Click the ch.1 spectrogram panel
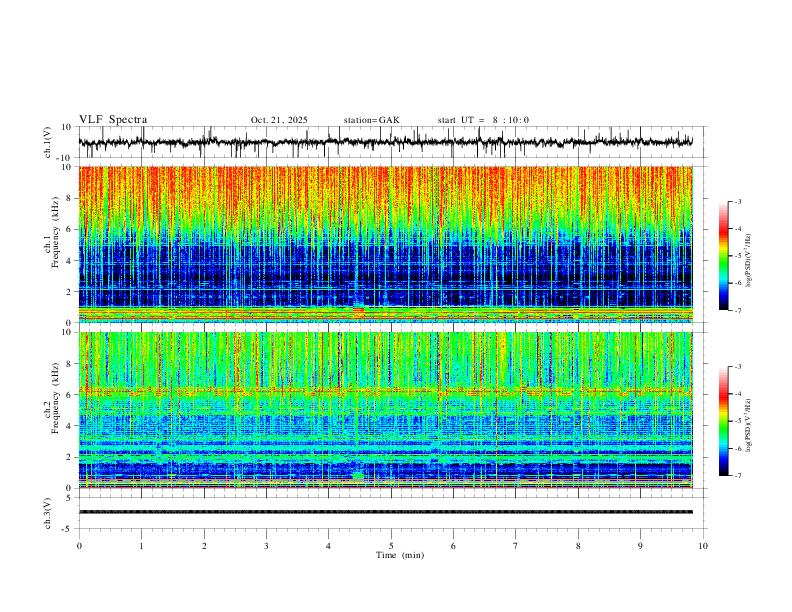792x612 pixels. pyautogui.click(x=385, y=244)
